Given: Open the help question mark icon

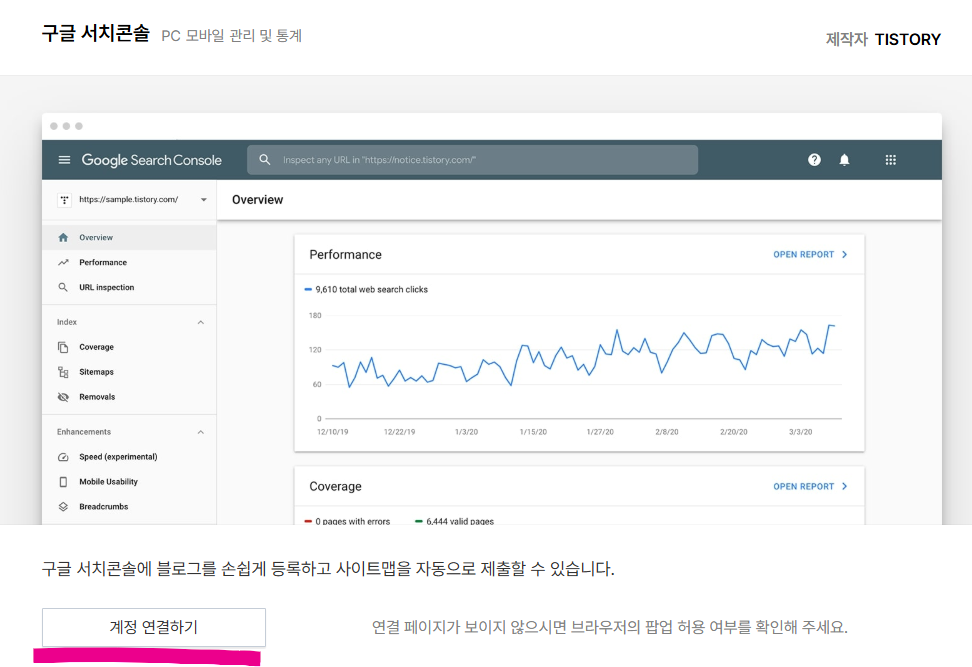Looking at the screenshot, I should coord(814,160).
